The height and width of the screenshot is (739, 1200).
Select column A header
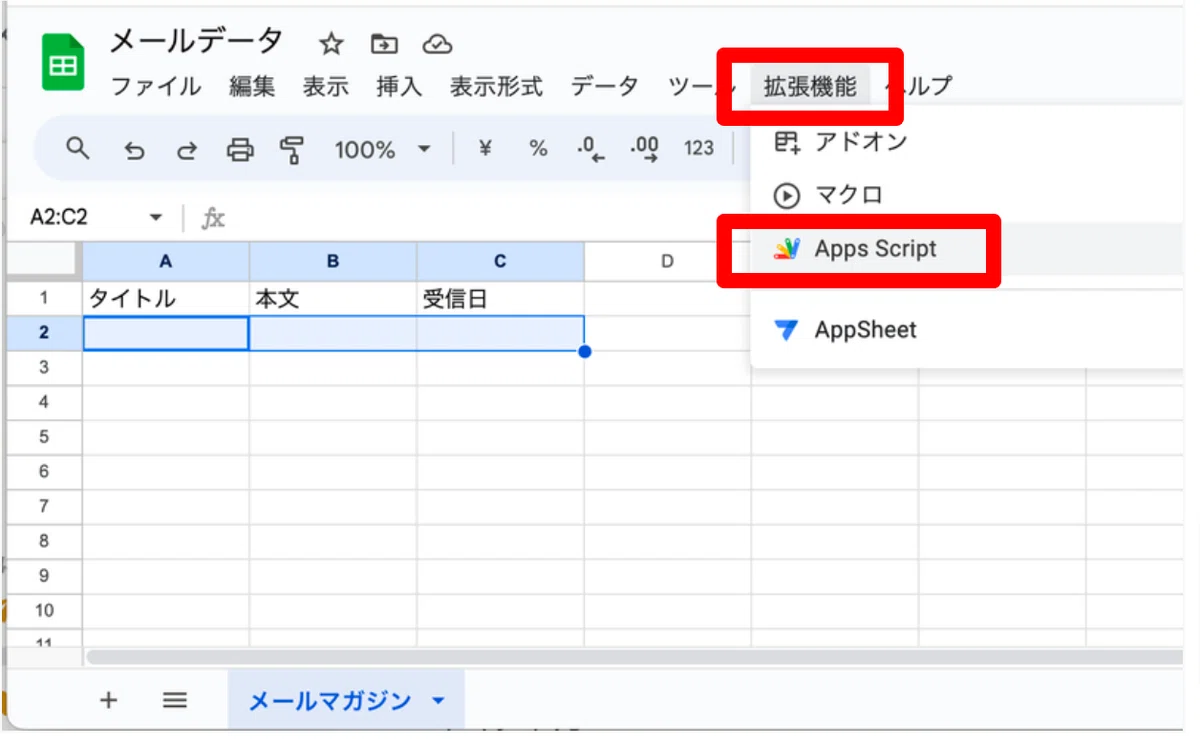[x=166, y=261]
